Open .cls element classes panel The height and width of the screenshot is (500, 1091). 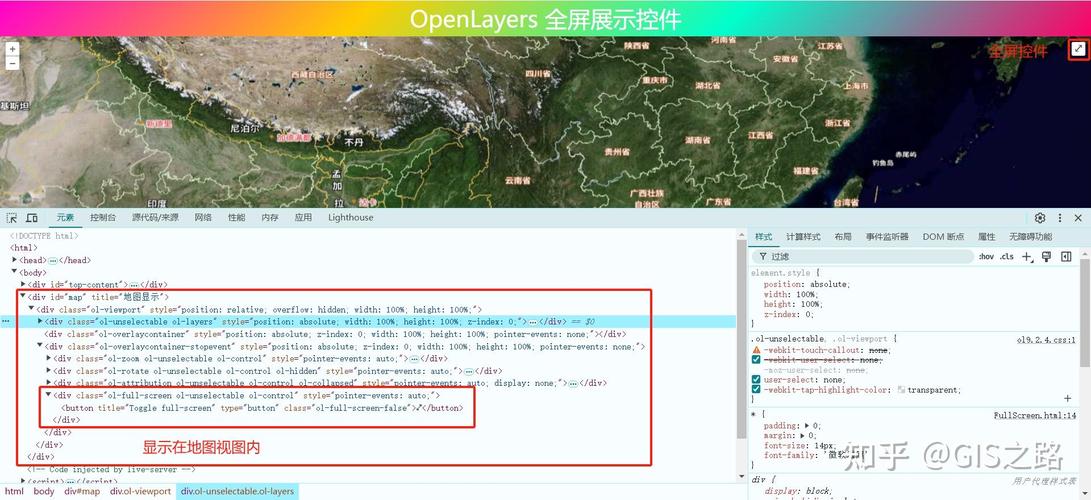1007,257
